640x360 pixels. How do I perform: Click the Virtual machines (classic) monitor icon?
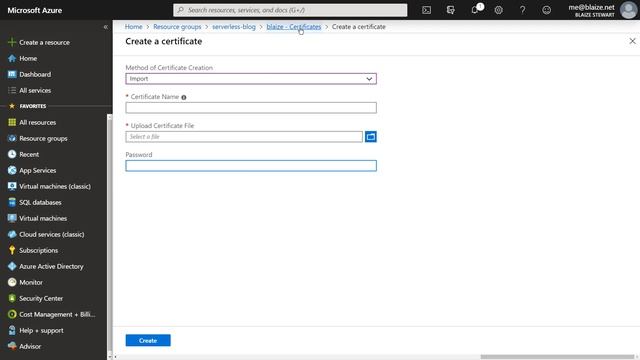[12, 186]
